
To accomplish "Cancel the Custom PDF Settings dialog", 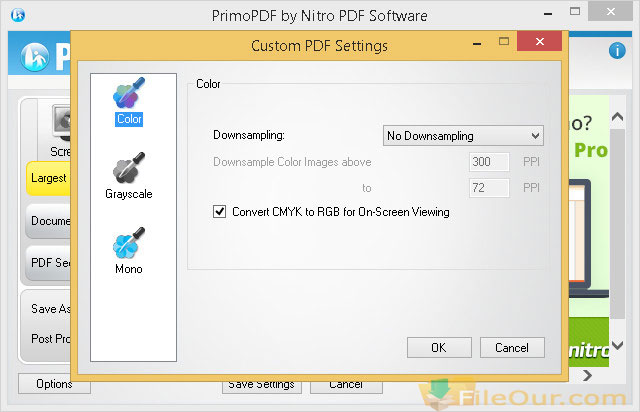I will click(x=511, y=348).
